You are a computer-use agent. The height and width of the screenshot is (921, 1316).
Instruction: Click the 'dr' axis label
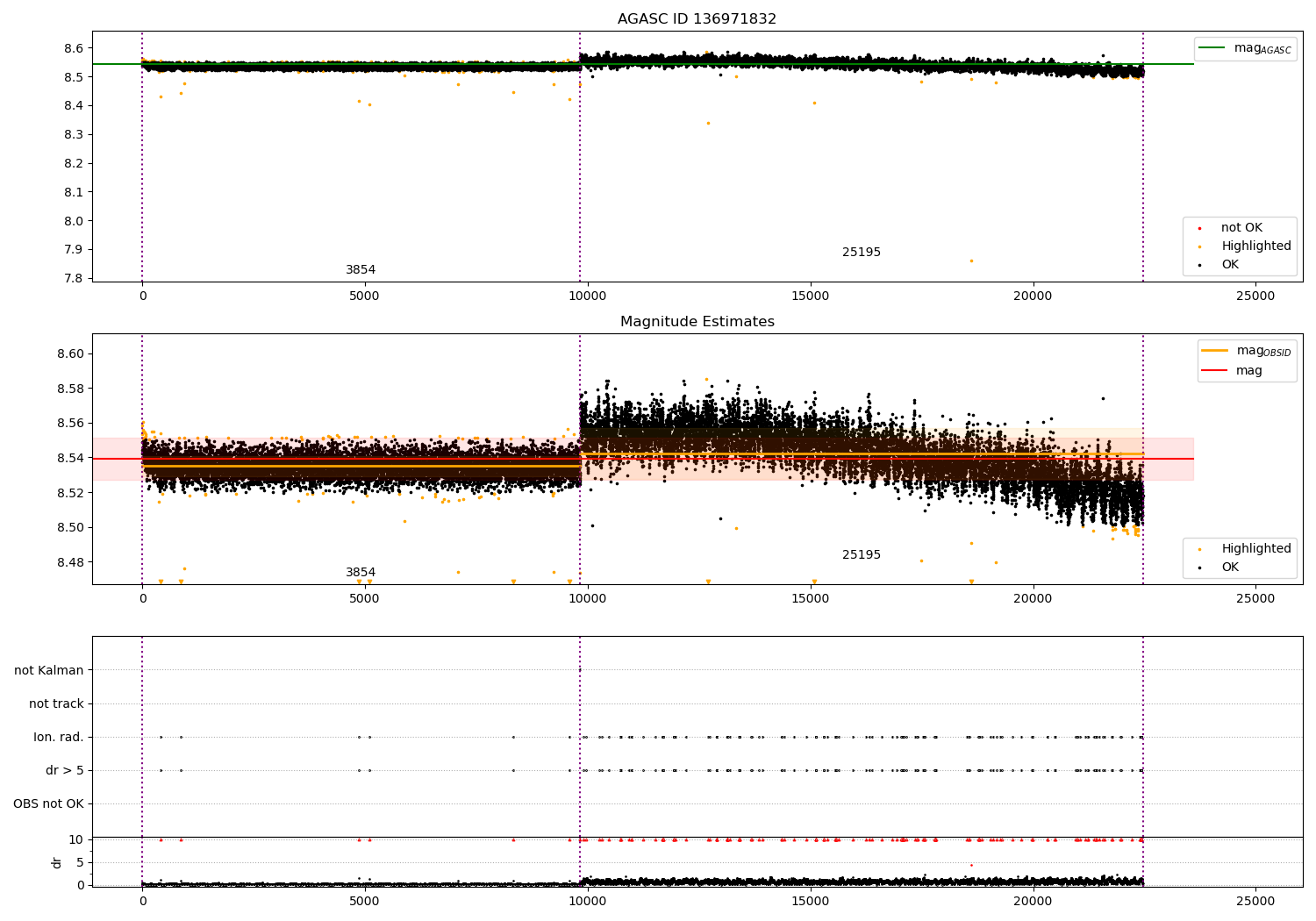pyautogui.click(x=57, y=862)
